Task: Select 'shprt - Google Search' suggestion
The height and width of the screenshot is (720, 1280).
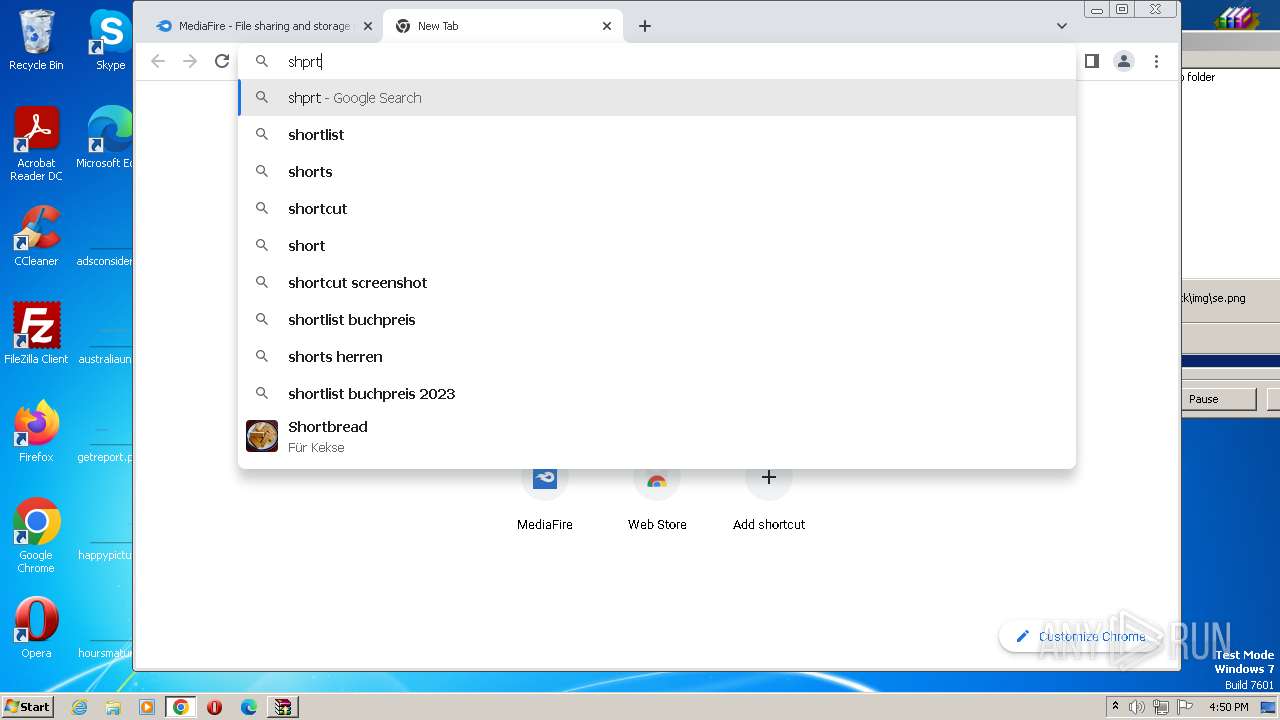Action: [x=657, y=98]
